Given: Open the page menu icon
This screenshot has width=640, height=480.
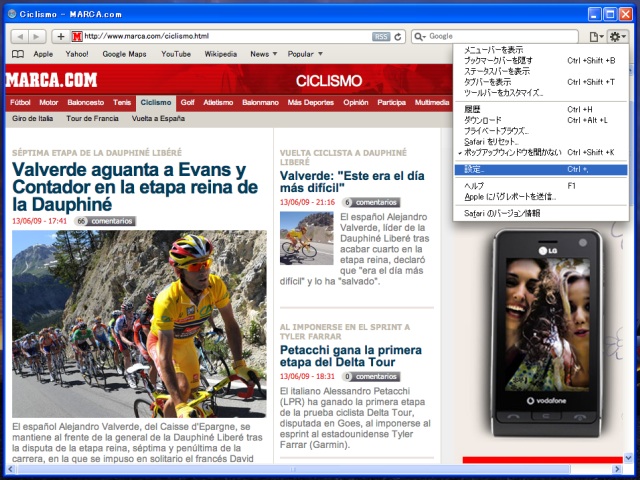Looking at the screenshot, I should 596,37.
